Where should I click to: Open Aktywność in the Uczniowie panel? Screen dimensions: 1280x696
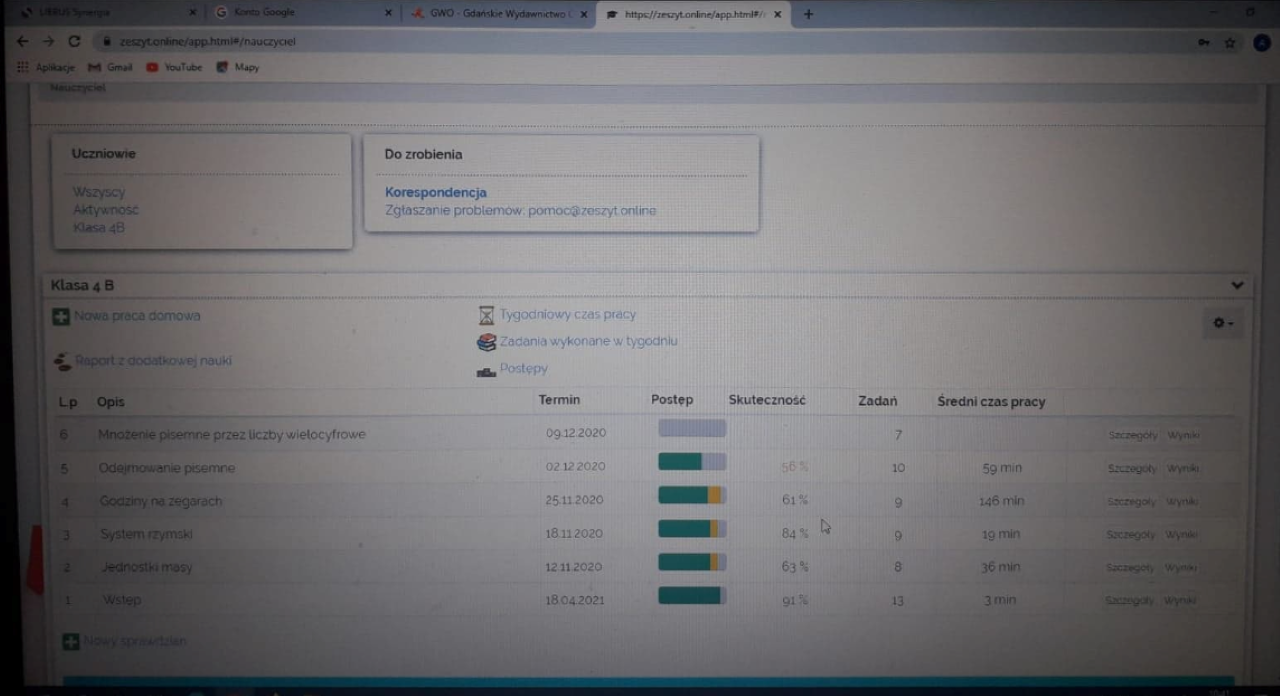105,210
